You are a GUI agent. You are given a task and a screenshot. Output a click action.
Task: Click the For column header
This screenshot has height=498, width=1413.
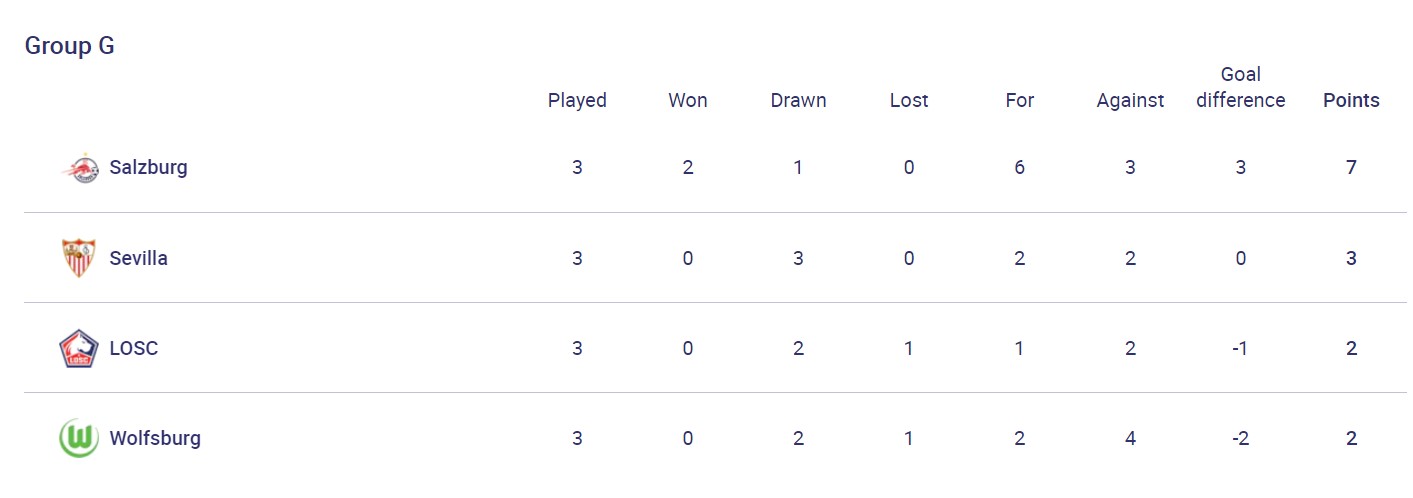[x=1019, y=100]
